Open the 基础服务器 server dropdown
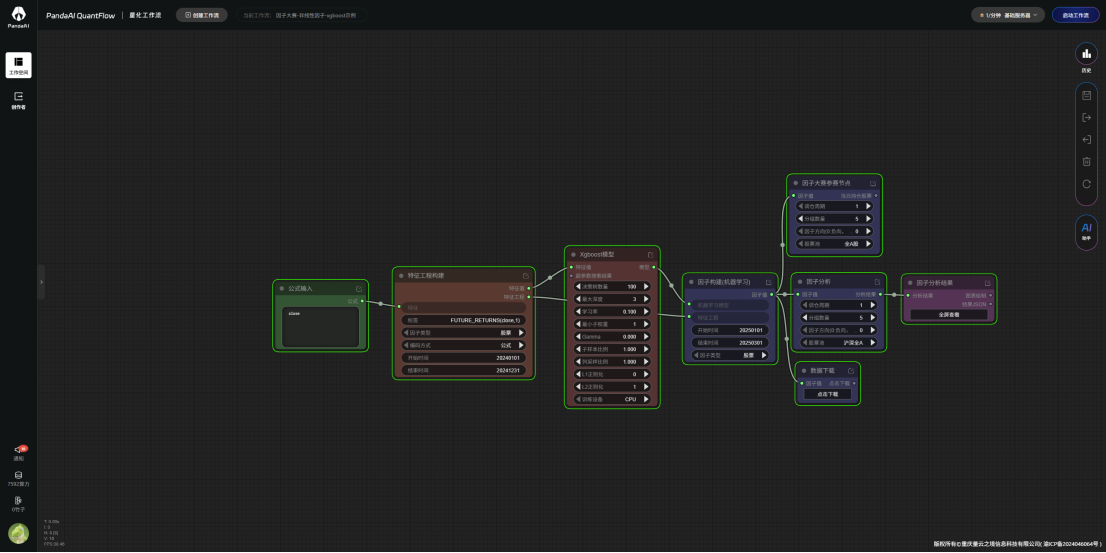Image resolution: width=1106 pixels, height=553 pixels. pyautogui.click(x=1009, y=15)
